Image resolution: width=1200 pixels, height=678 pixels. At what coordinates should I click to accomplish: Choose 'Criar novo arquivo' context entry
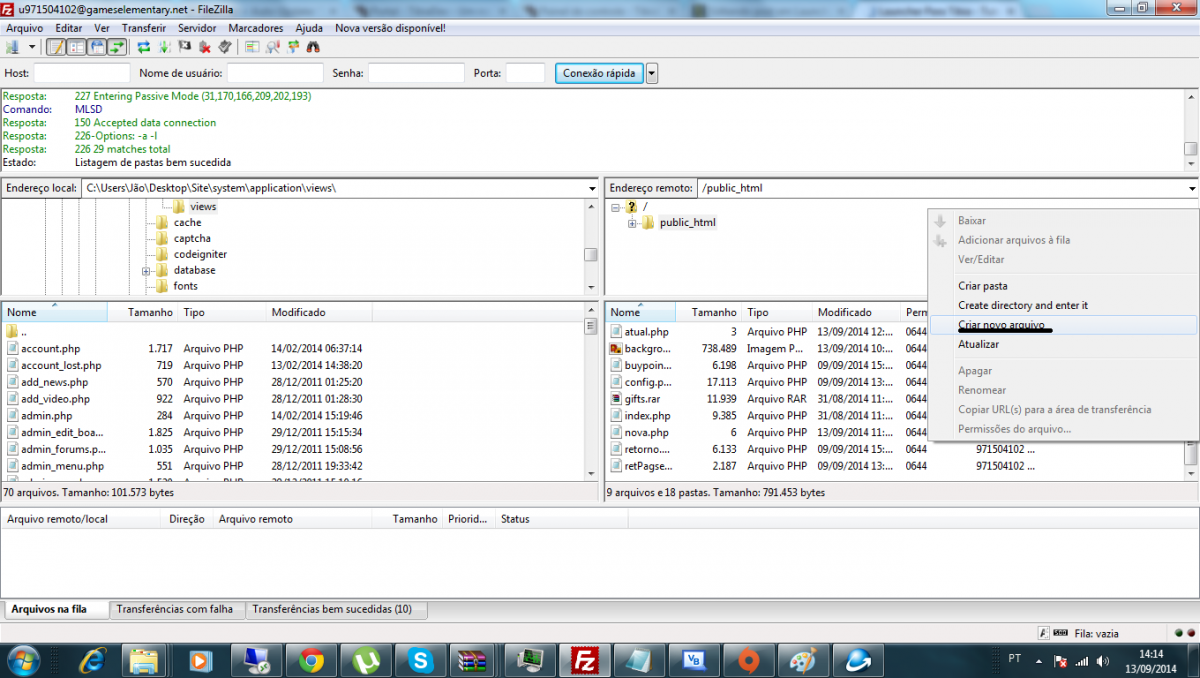(x=1062, y=325)
